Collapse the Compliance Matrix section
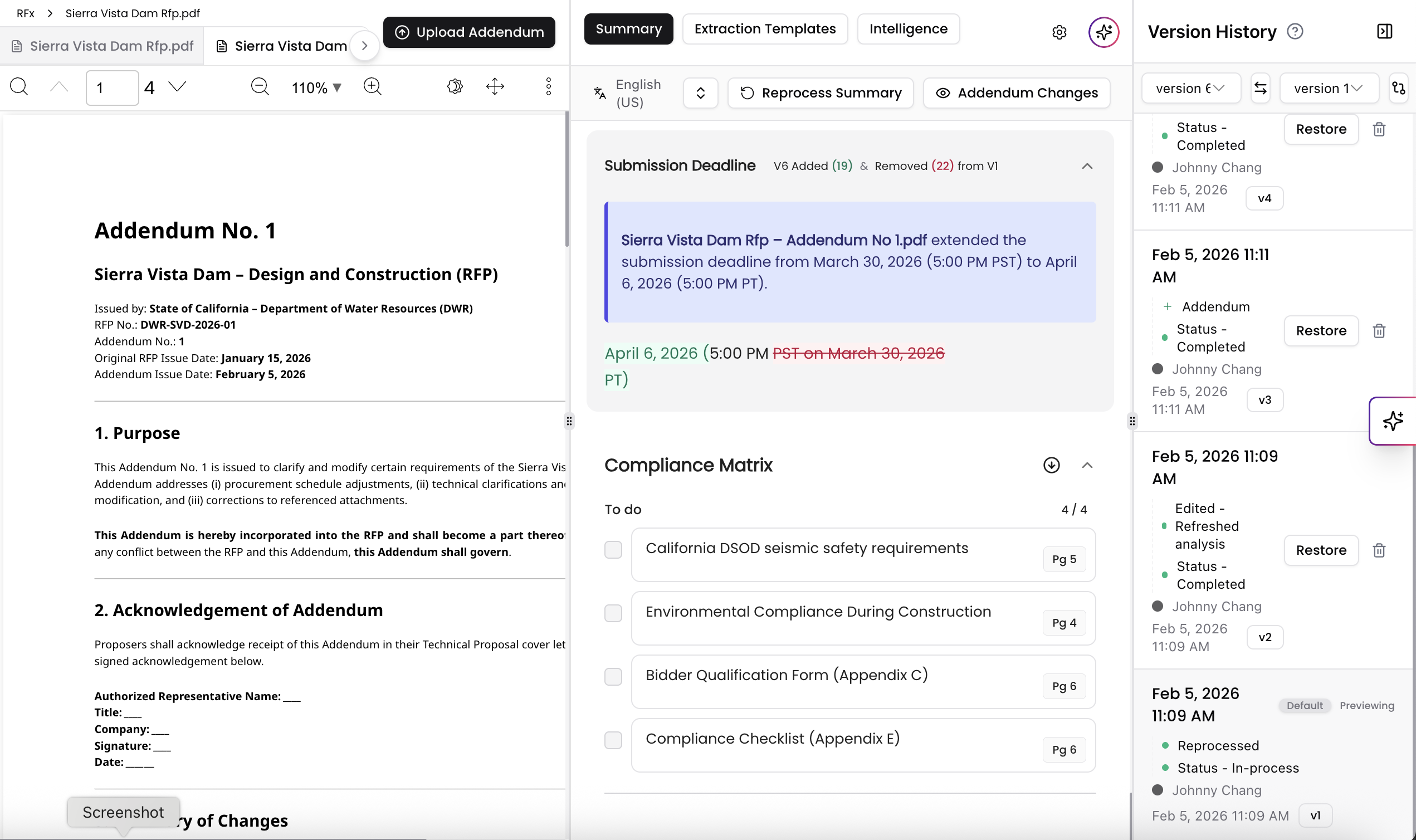1416x840 pixels. click(1087, 465)
